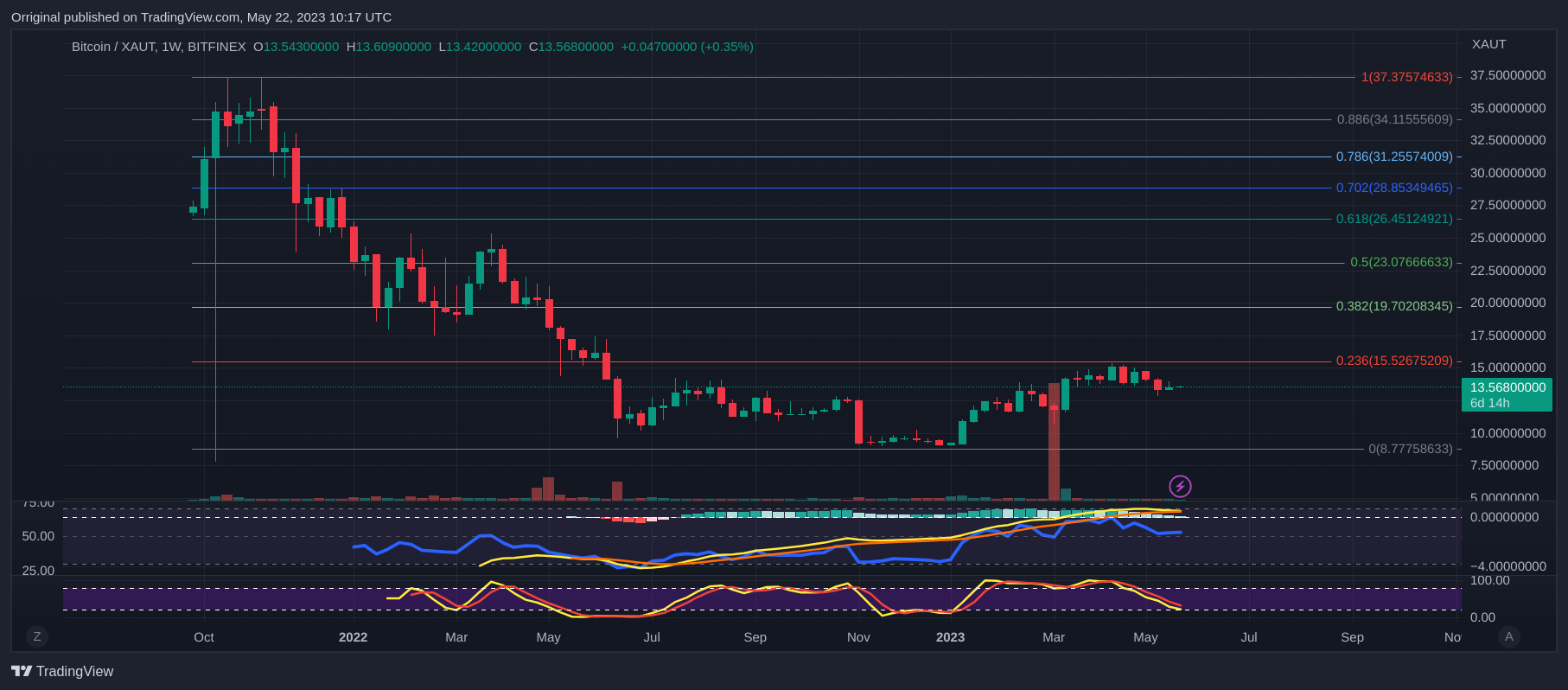Click the 20.00000000 price axis value

point(1508,303)
